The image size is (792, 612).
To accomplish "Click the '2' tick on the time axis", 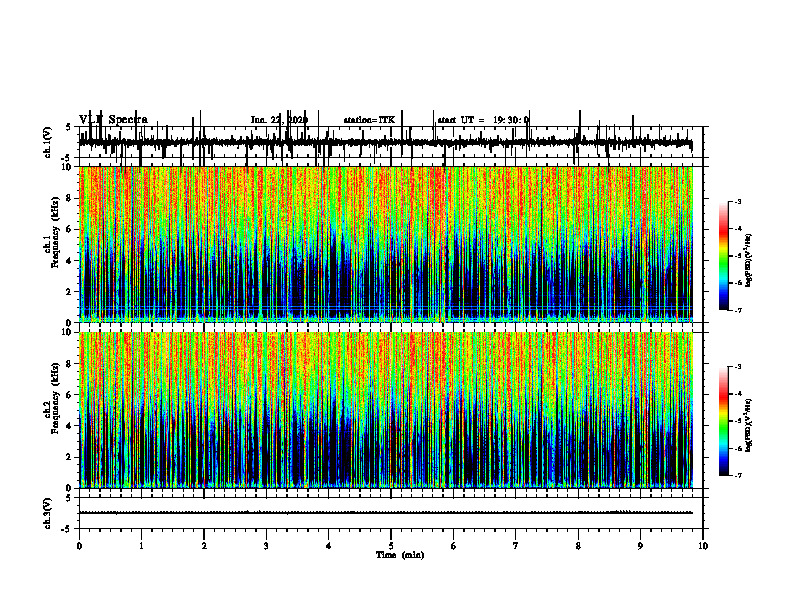I will [204, 546].
